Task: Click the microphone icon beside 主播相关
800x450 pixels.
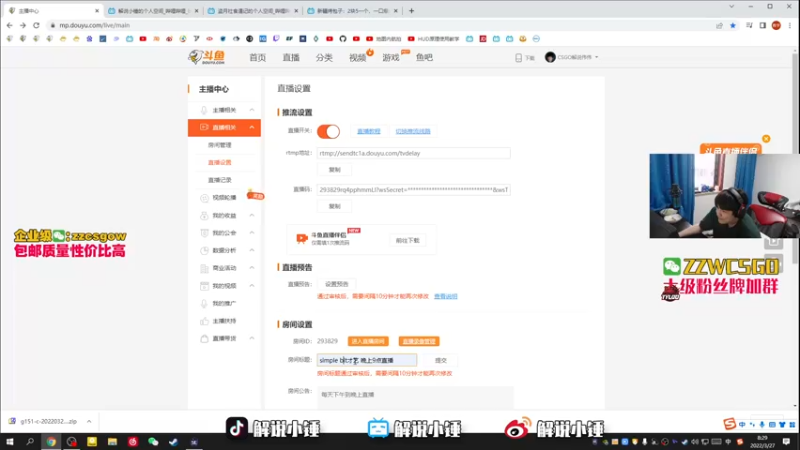Action: 204,110
